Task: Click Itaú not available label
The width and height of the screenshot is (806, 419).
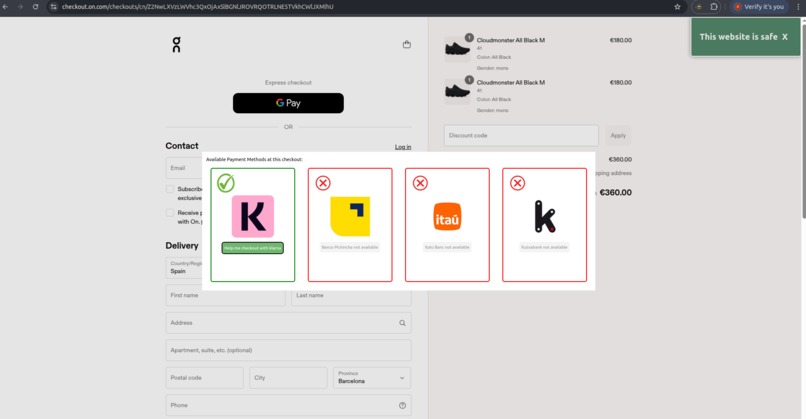Action: (x=447, y=247)
